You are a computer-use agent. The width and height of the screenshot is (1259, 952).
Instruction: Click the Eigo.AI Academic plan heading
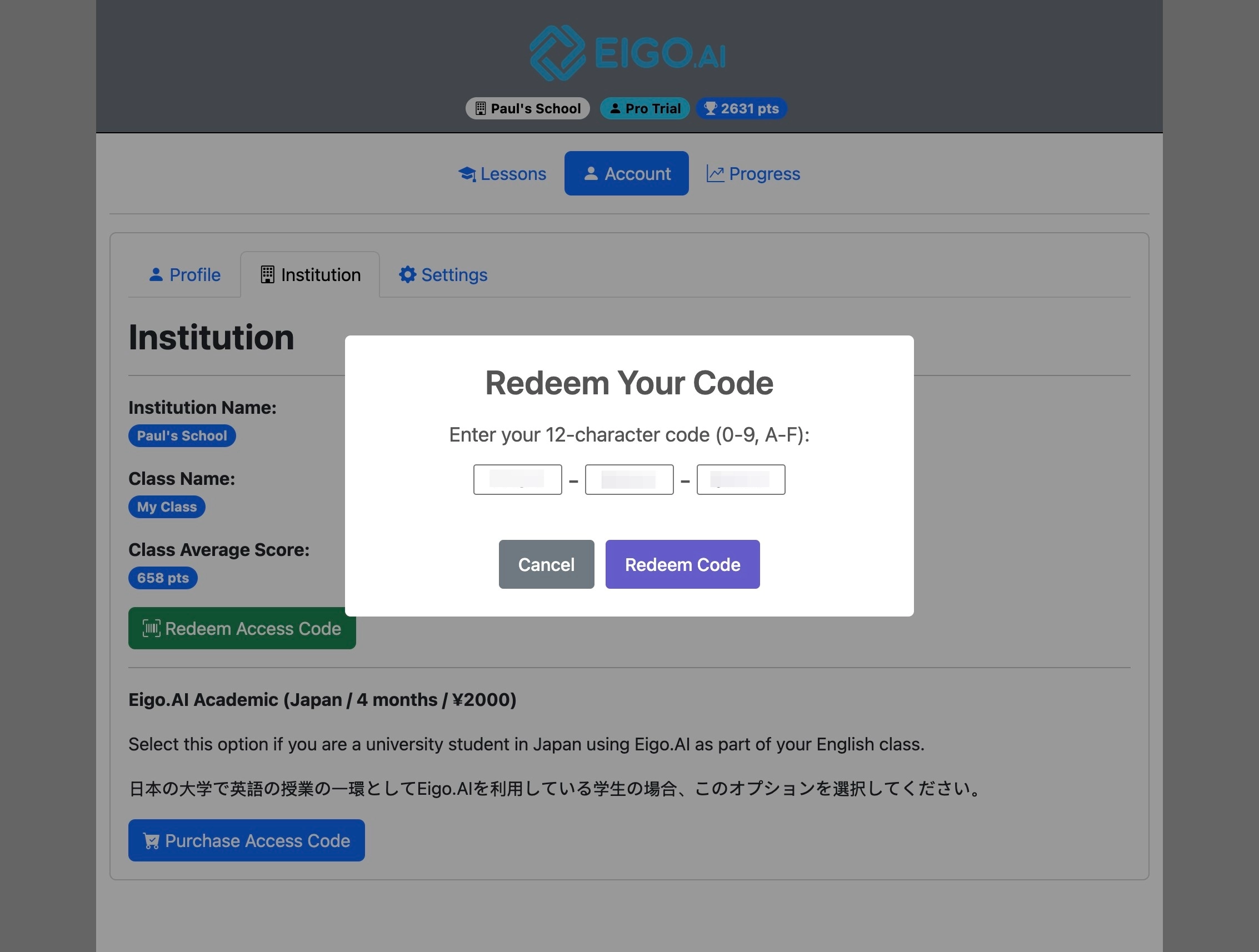click(x=322, y=699)
